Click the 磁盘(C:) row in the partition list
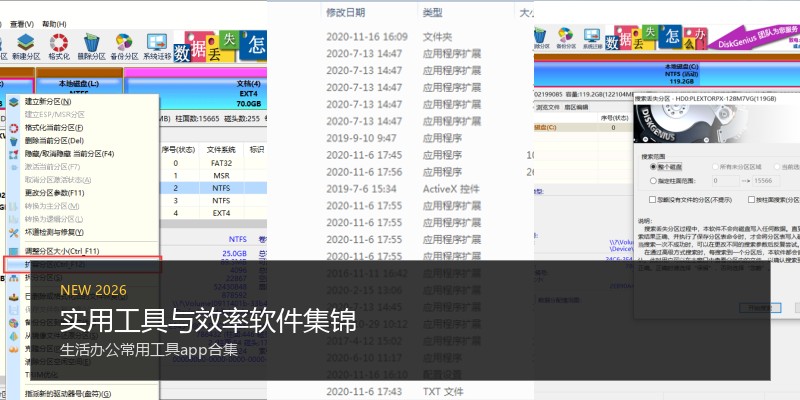 coord(584,128)
